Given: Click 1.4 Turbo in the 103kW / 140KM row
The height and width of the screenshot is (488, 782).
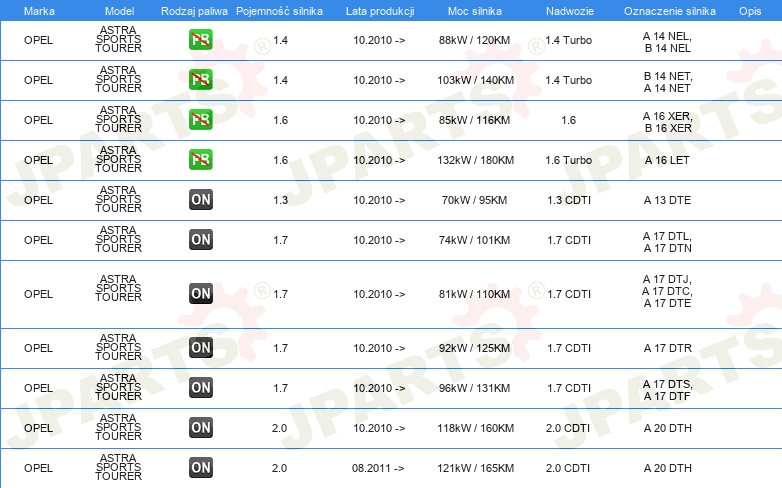Looking at the screenshot, I should pos(569,80).
